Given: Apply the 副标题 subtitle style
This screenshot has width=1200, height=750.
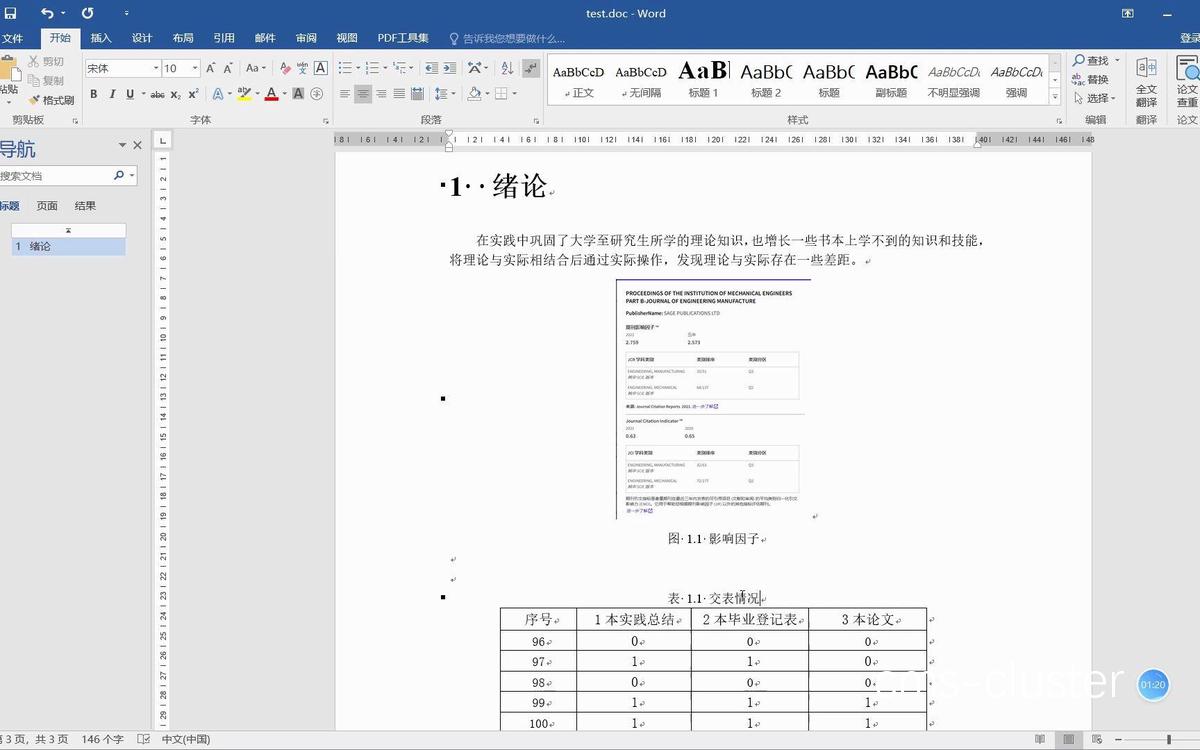Looking at the screenshot, I should coord(891,80).
